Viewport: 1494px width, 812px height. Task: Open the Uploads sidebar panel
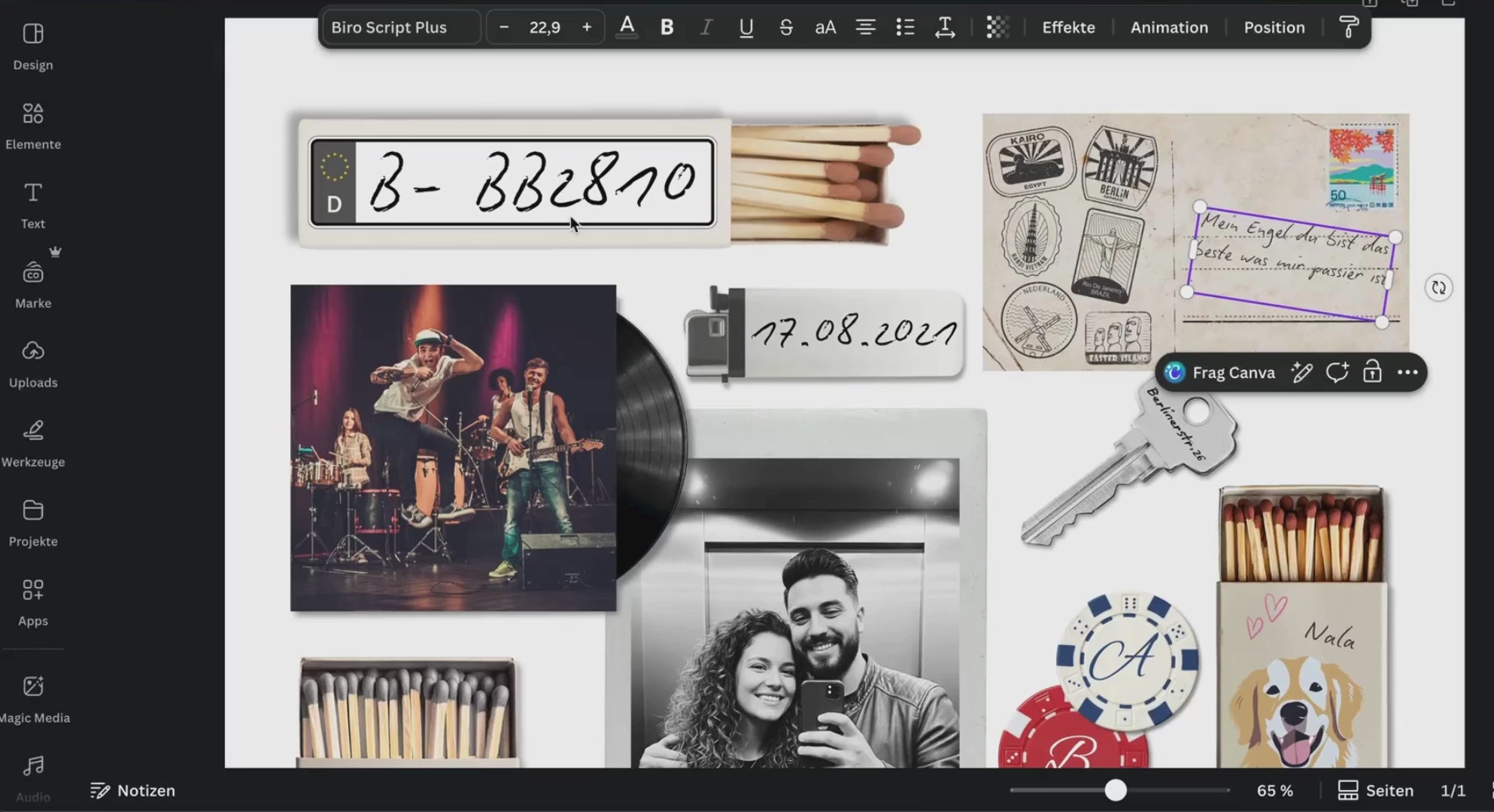click(x=33, y=363)
